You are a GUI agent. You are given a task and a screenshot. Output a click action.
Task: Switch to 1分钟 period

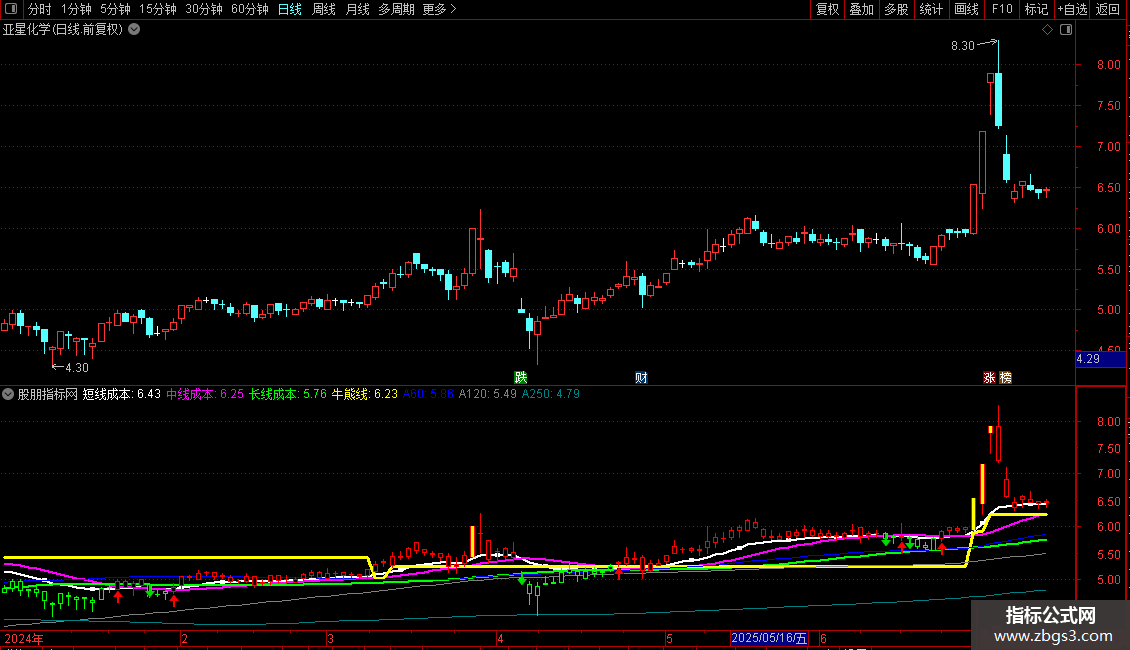point(76,9)
